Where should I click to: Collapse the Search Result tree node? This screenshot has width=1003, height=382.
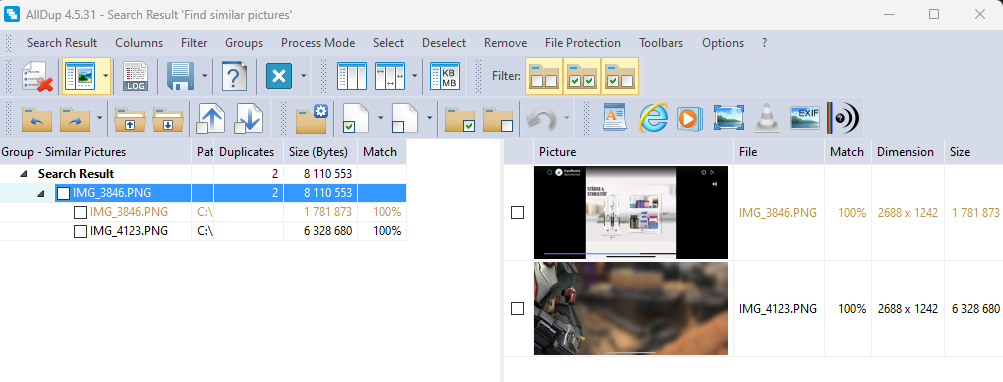click(23, 173)
